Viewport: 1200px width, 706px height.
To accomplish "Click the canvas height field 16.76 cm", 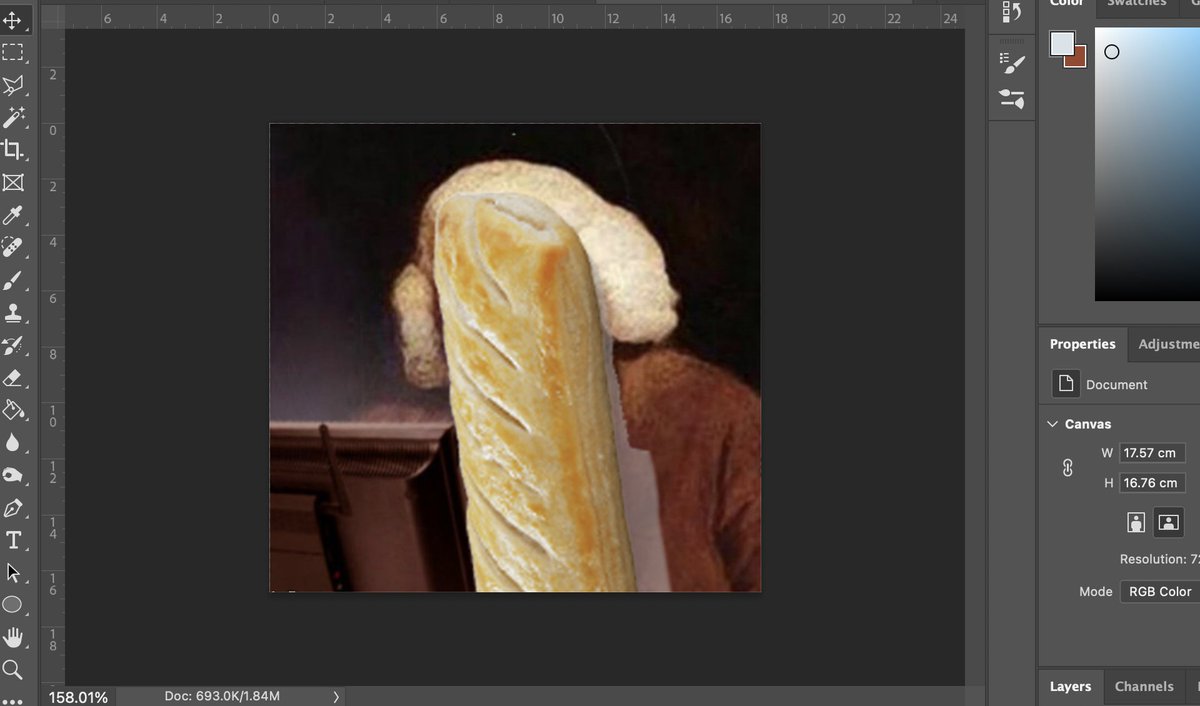I will tap(1151, 483).
